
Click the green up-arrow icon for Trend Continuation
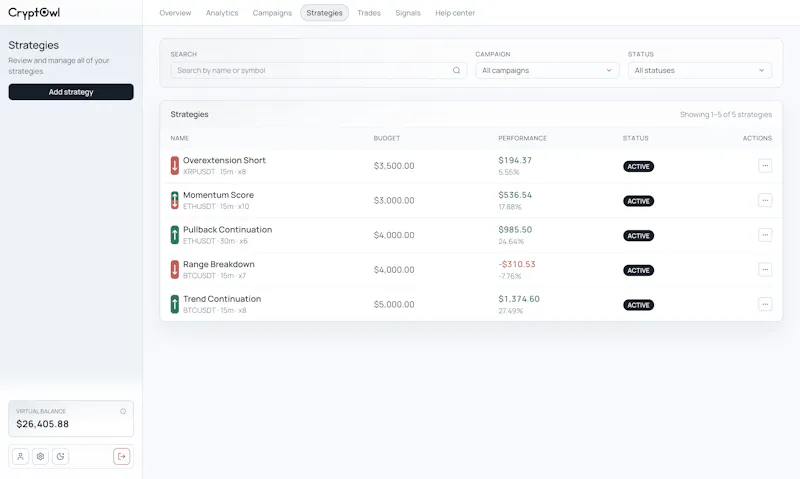(x=174, y=305)
